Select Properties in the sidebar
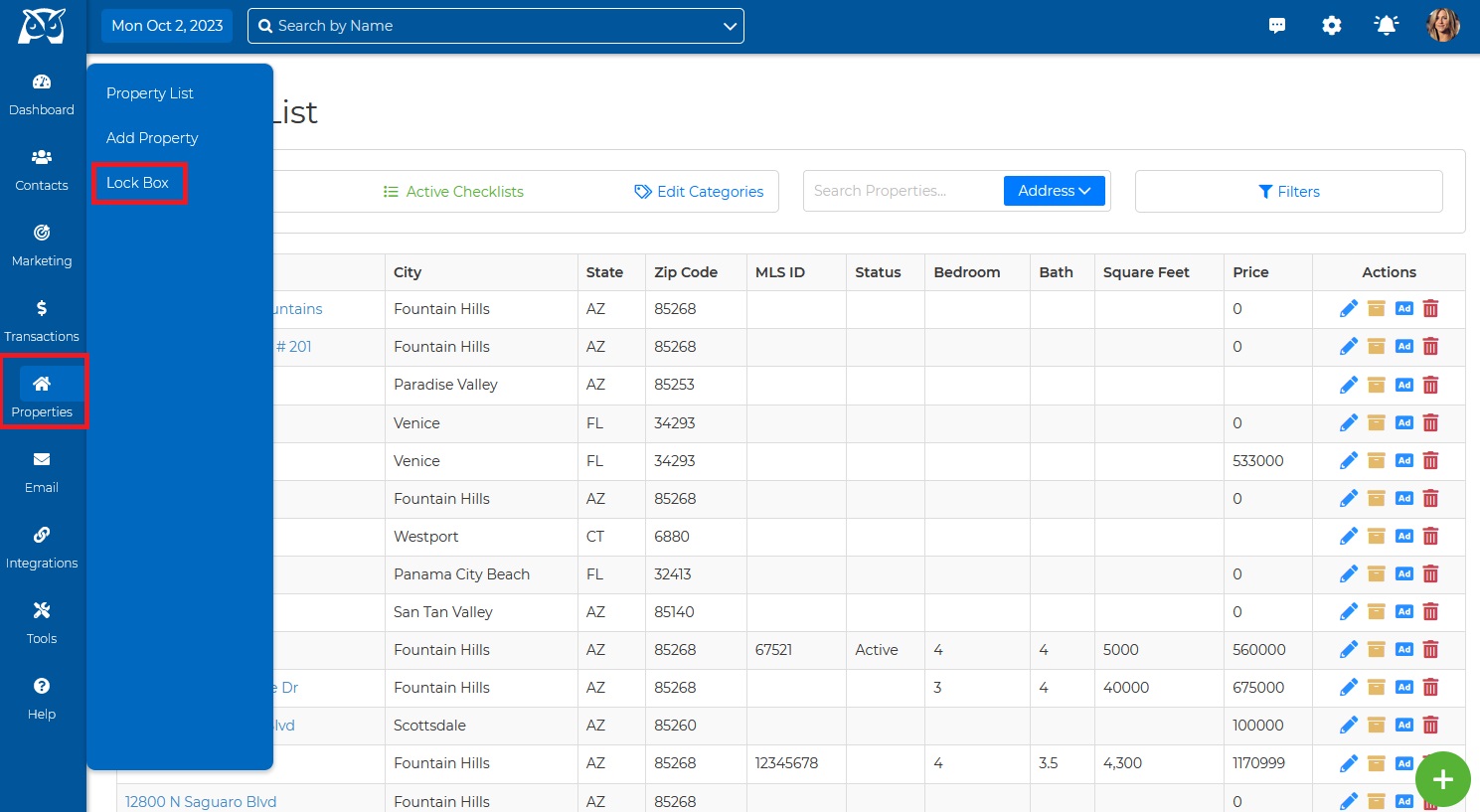The width and height of the screenshot is (1480, 812). click(42, 397)
